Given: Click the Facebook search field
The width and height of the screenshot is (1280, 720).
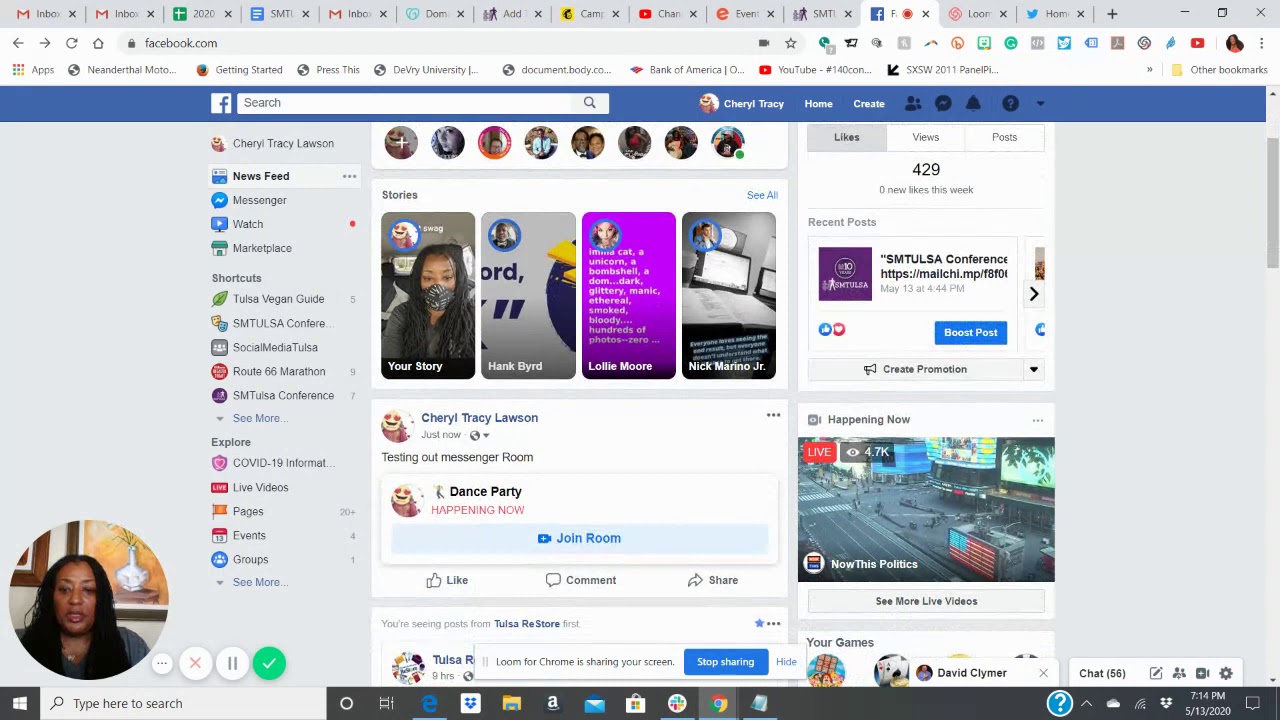Looking at the screenshot, I should coord(405,102).
